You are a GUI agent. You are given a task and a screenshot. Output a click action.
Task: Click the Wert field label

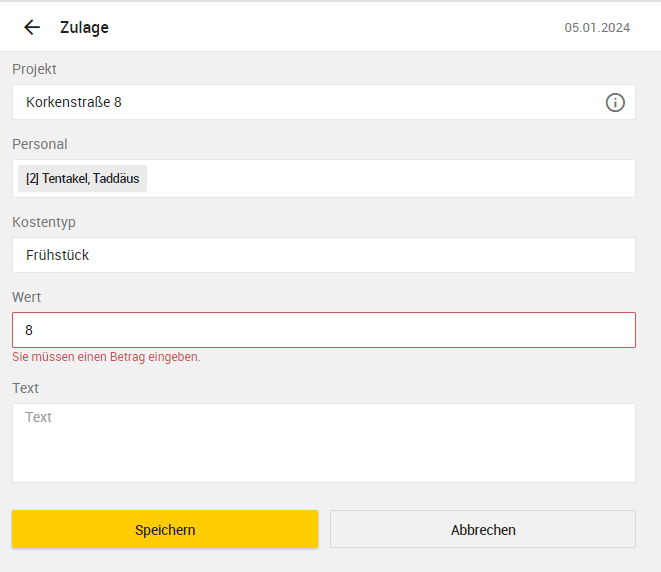pos(27,297)
